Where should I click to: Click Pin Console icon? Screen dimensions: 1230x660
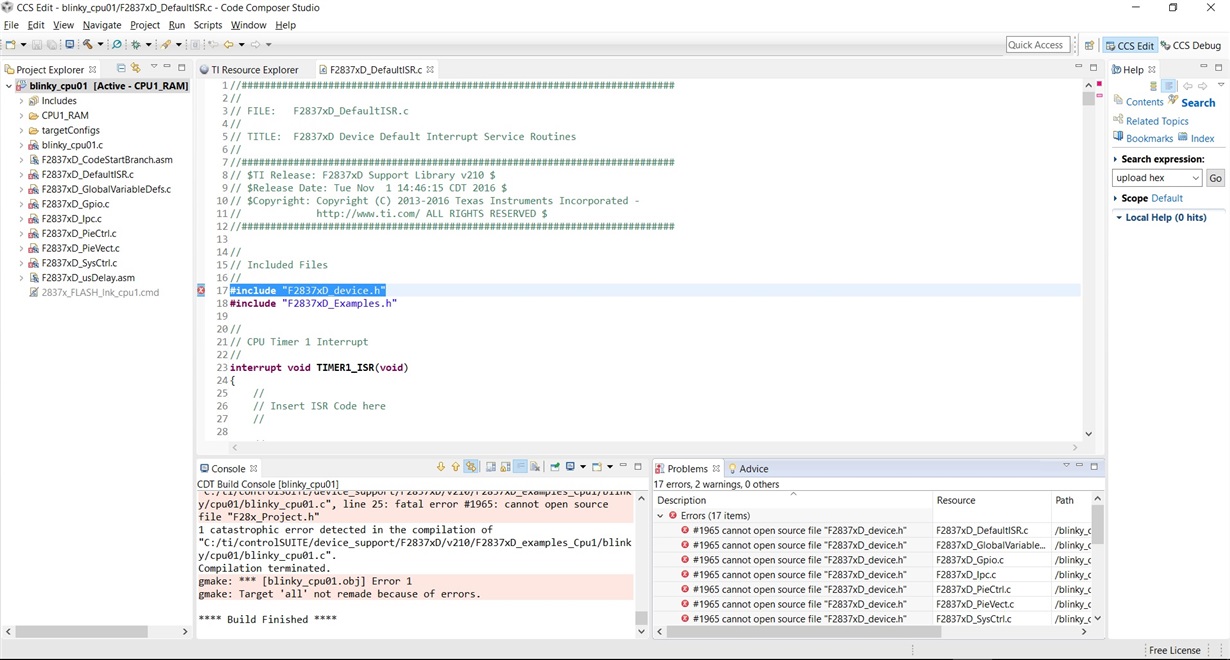point(555,467)
